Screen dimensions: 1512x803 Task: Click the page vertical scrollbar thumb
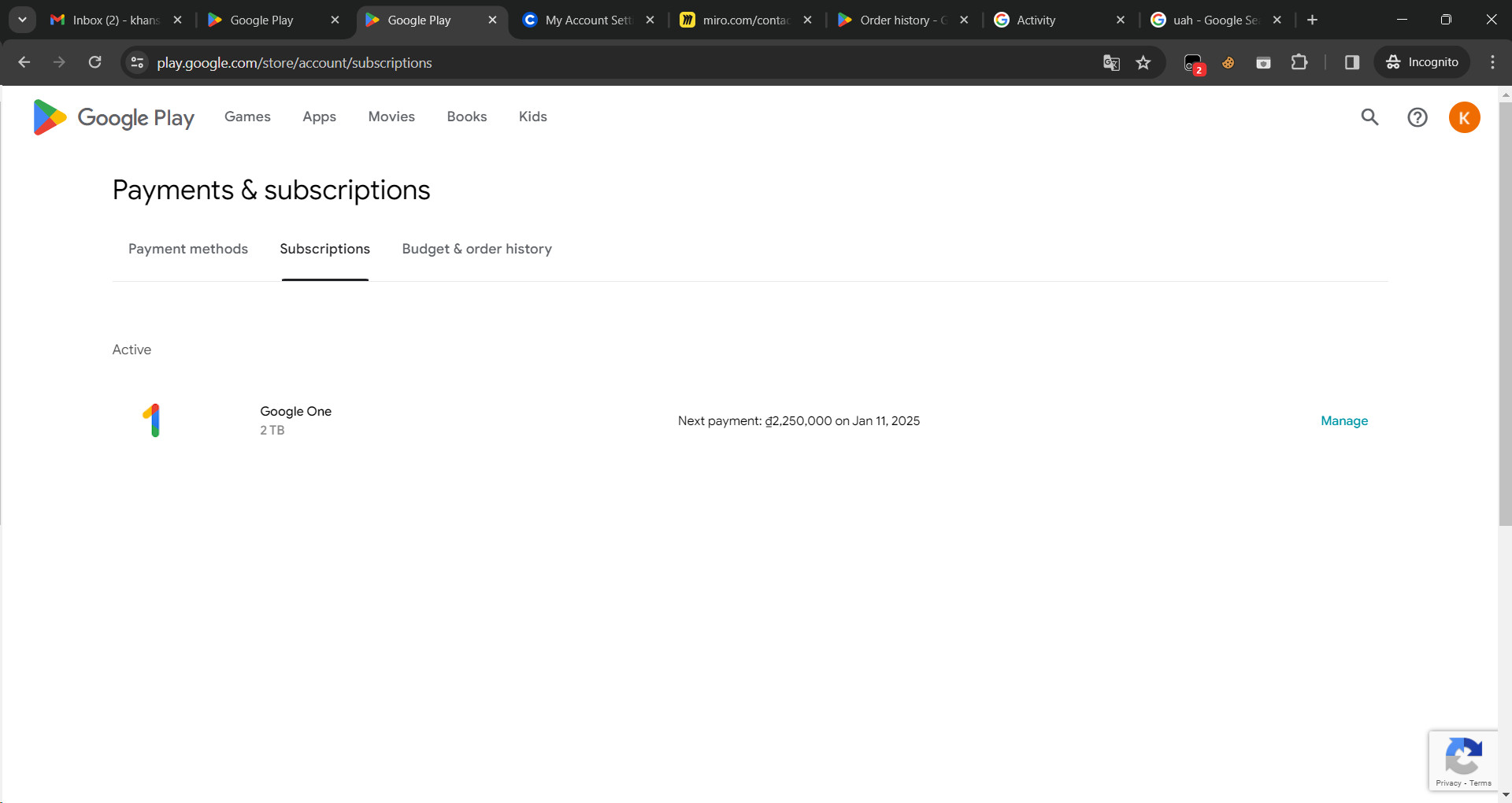1505,313
